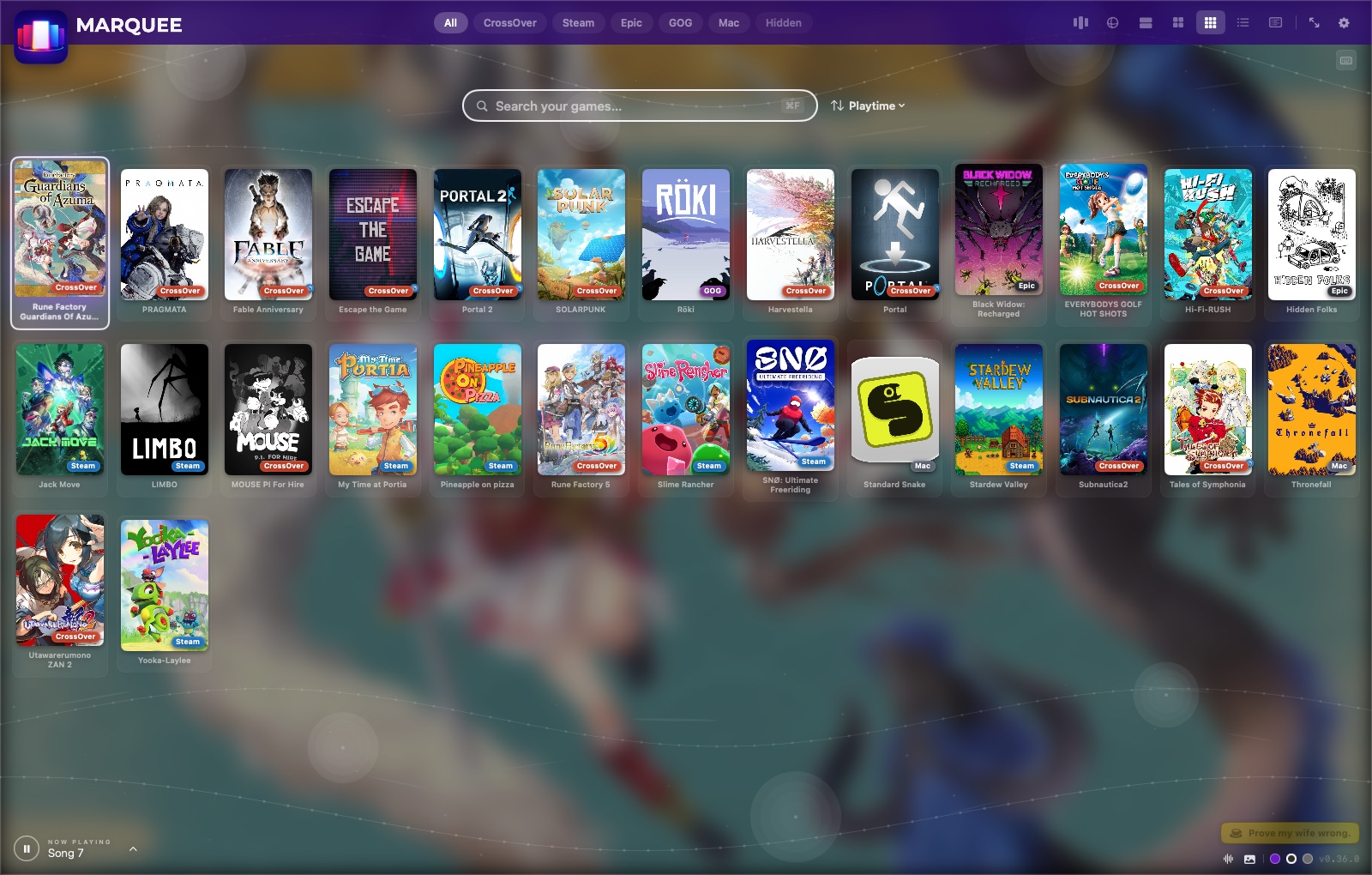Focus the Search your games field
This screenshot has width=1372, height=875.
(640, 106)
